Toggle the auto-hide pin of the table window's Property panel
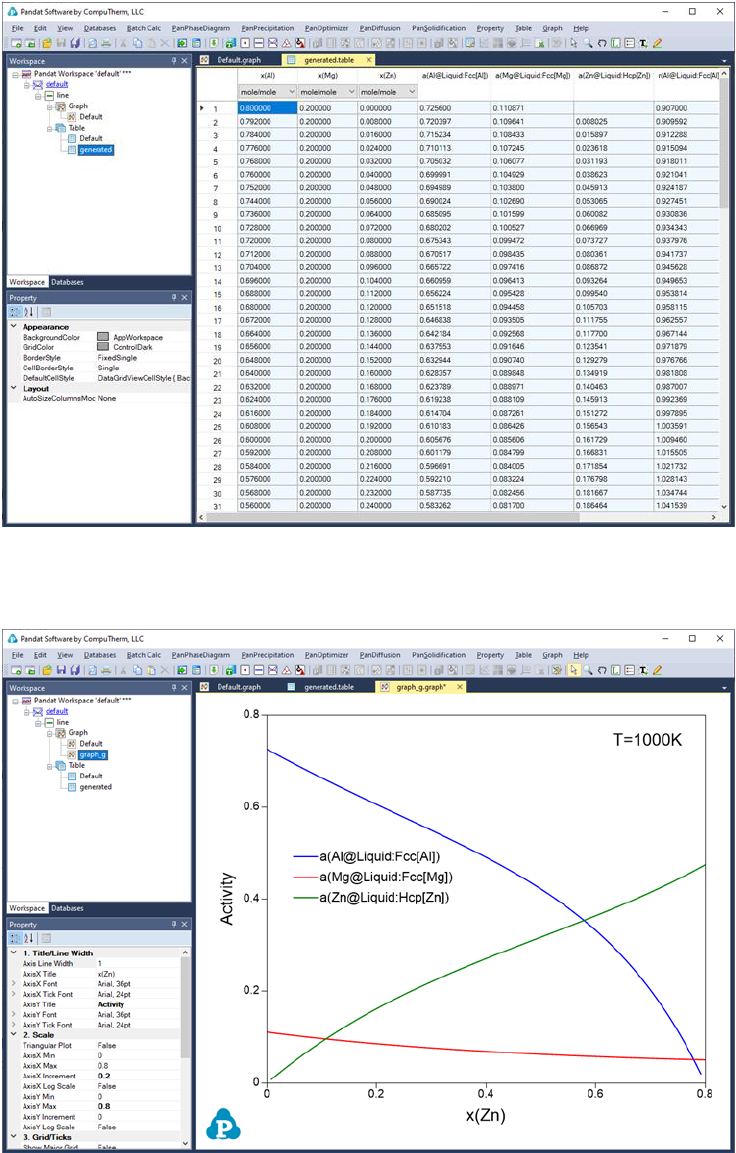736x1153 pixels. [x=174, y=298]
